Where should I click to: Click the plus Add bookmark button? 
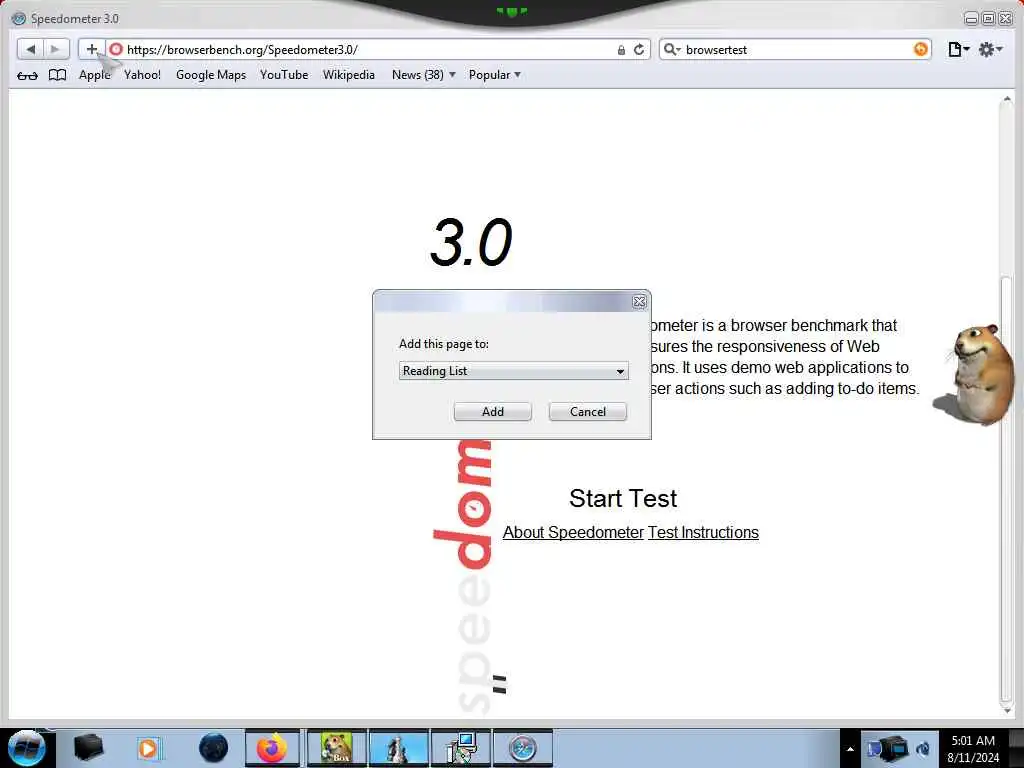tap(91, 49)
